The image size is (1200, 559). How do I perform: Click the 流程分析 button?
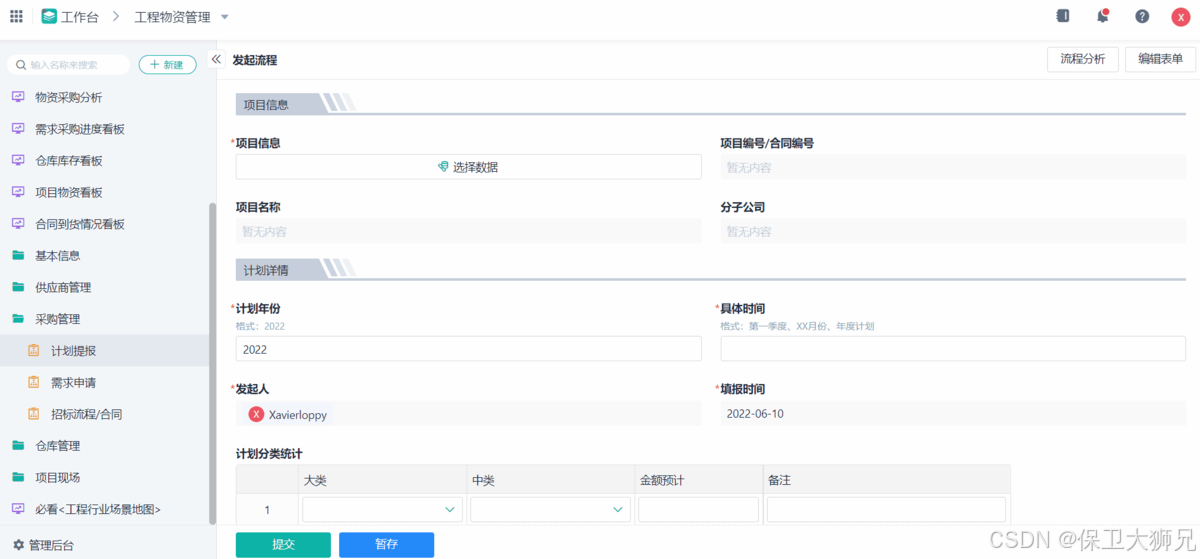tap(1083, 59)
